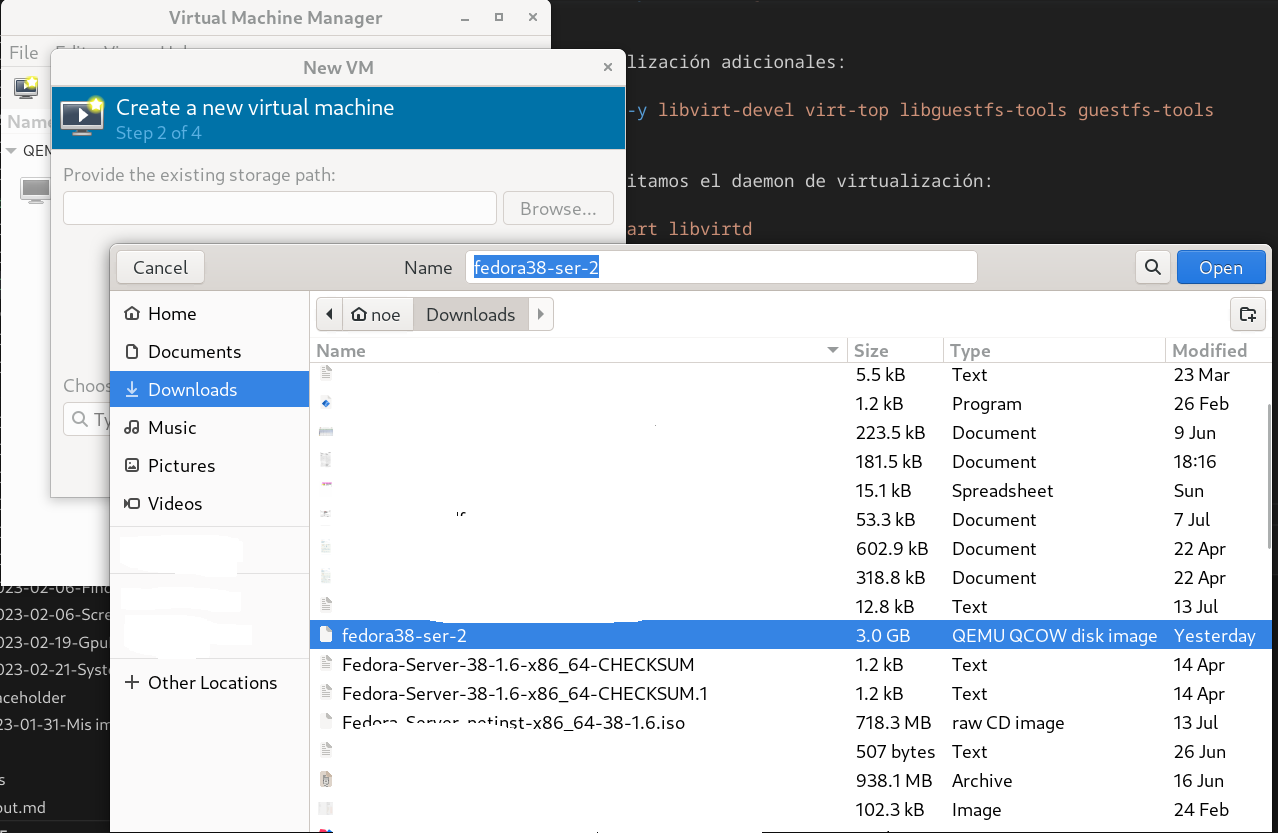Sort files by the Name column header

point(579,350)
